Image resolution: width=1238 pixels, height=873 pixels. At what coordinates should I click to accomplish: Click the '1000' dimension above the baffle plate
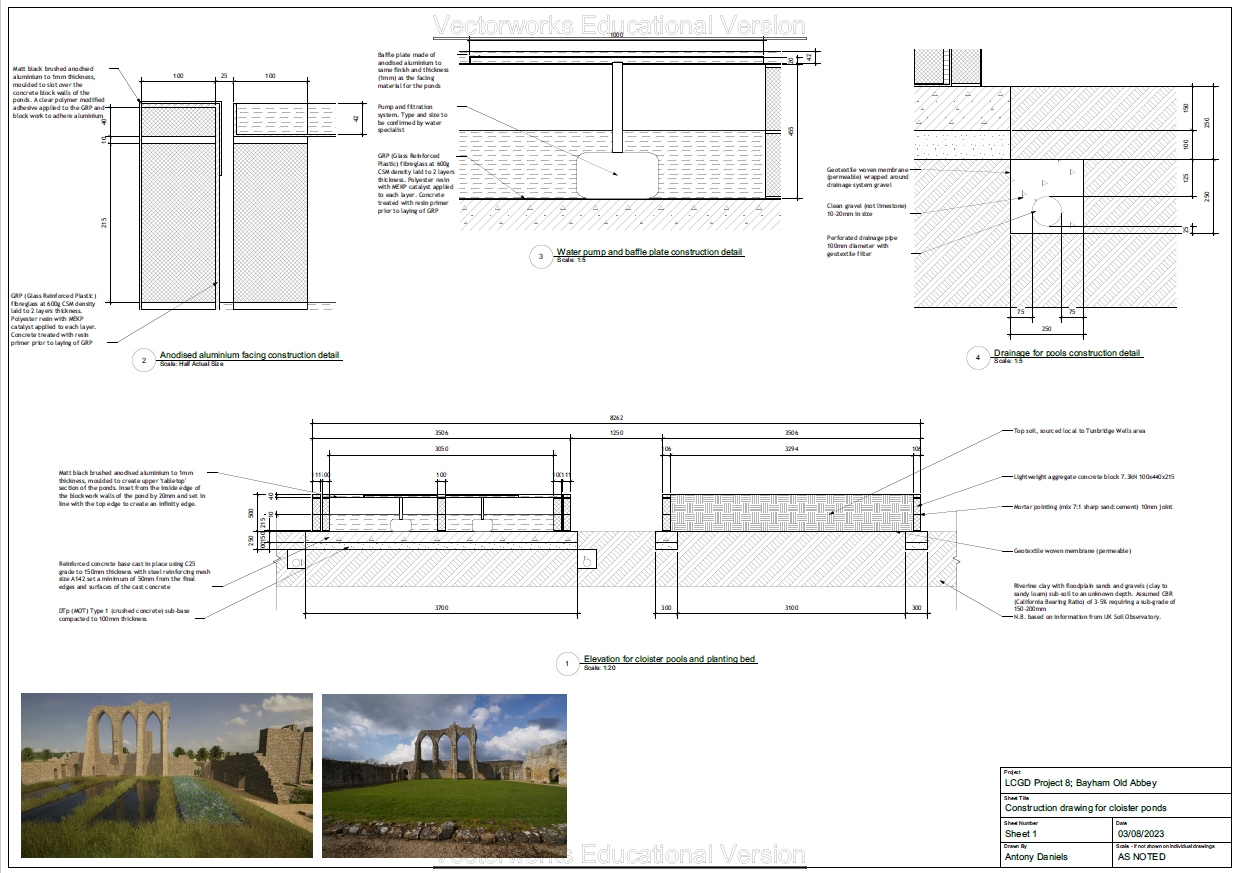(616, 35)
